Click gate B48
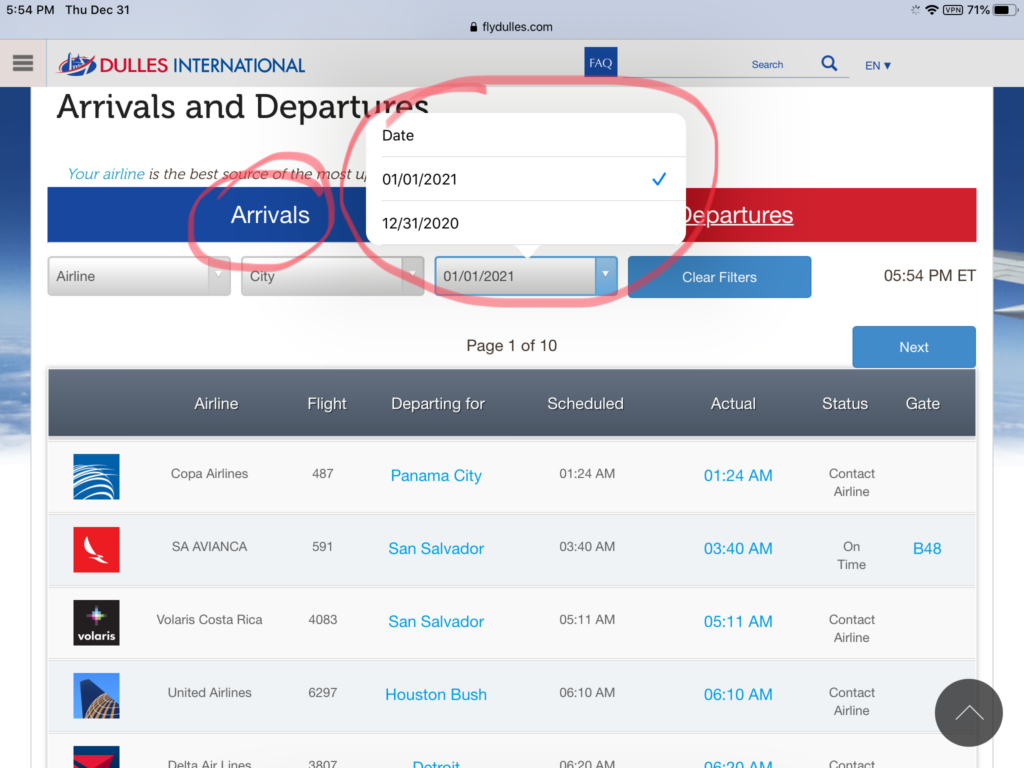Screen dimensions: 1024x768 tap(927, 549)
